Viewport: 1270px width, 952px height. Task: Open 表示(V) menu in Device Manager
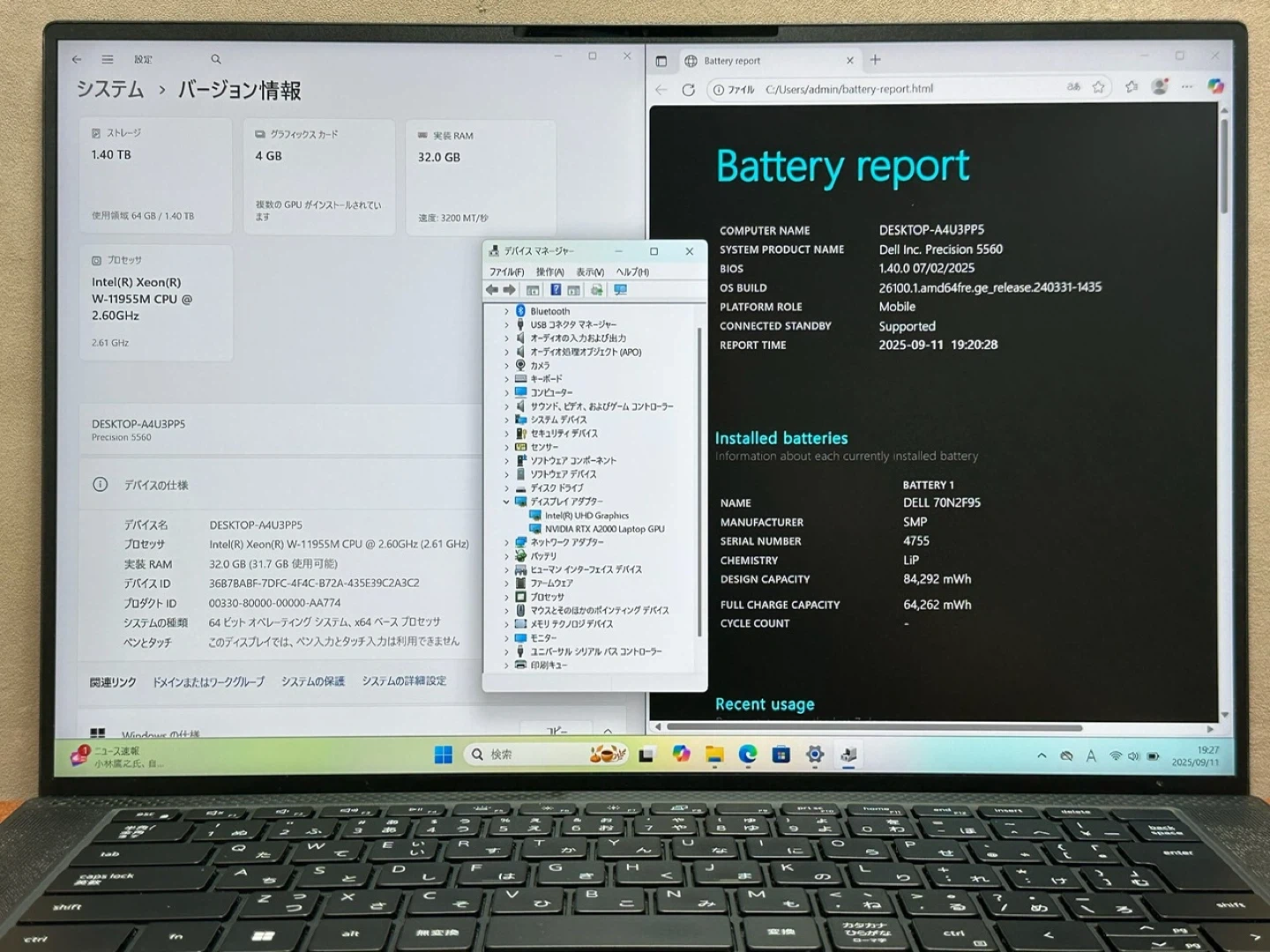coord(591,271)
